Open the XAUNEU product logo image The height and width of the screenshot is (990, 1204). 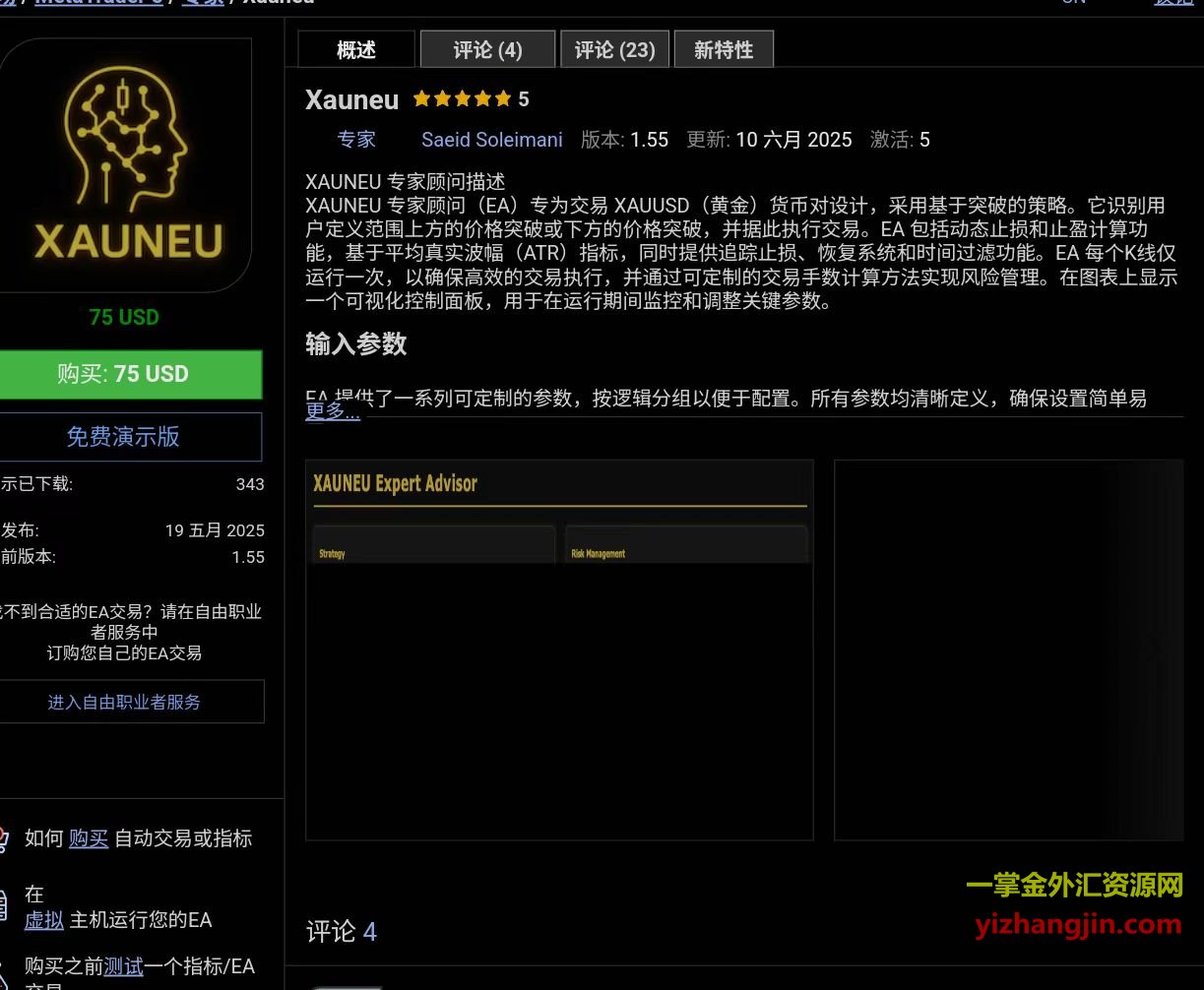126,164
